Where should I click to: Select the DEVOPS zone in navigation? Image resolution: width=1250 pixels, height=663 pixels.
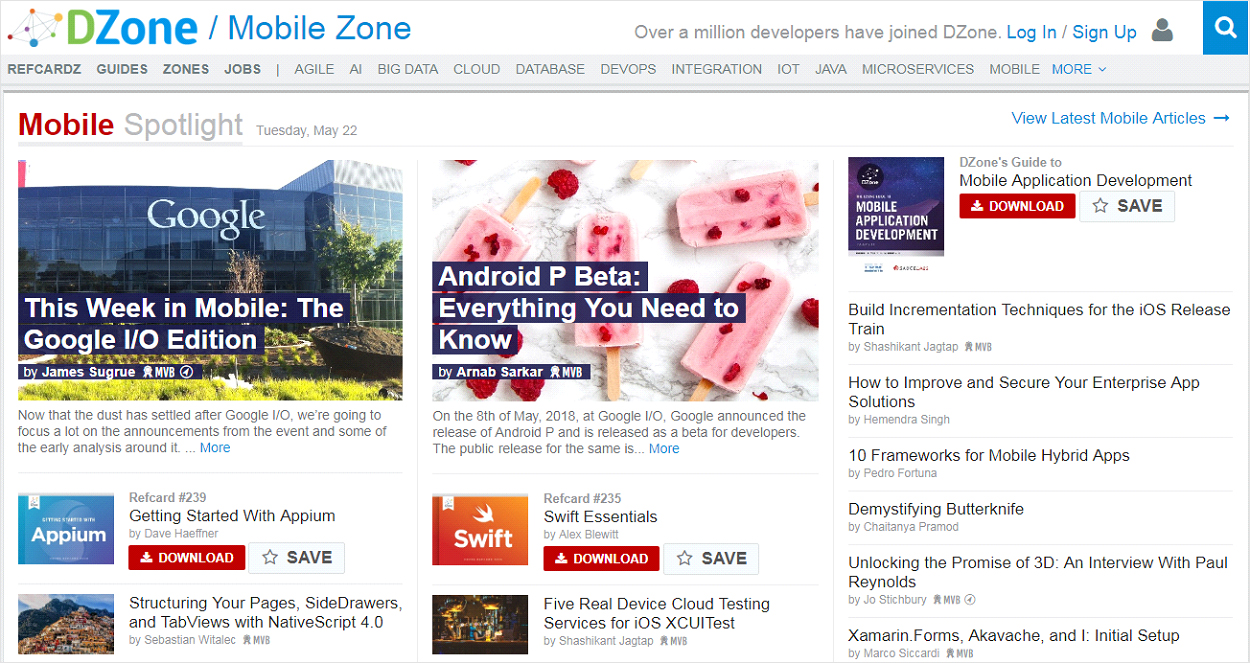pos(628,69)
